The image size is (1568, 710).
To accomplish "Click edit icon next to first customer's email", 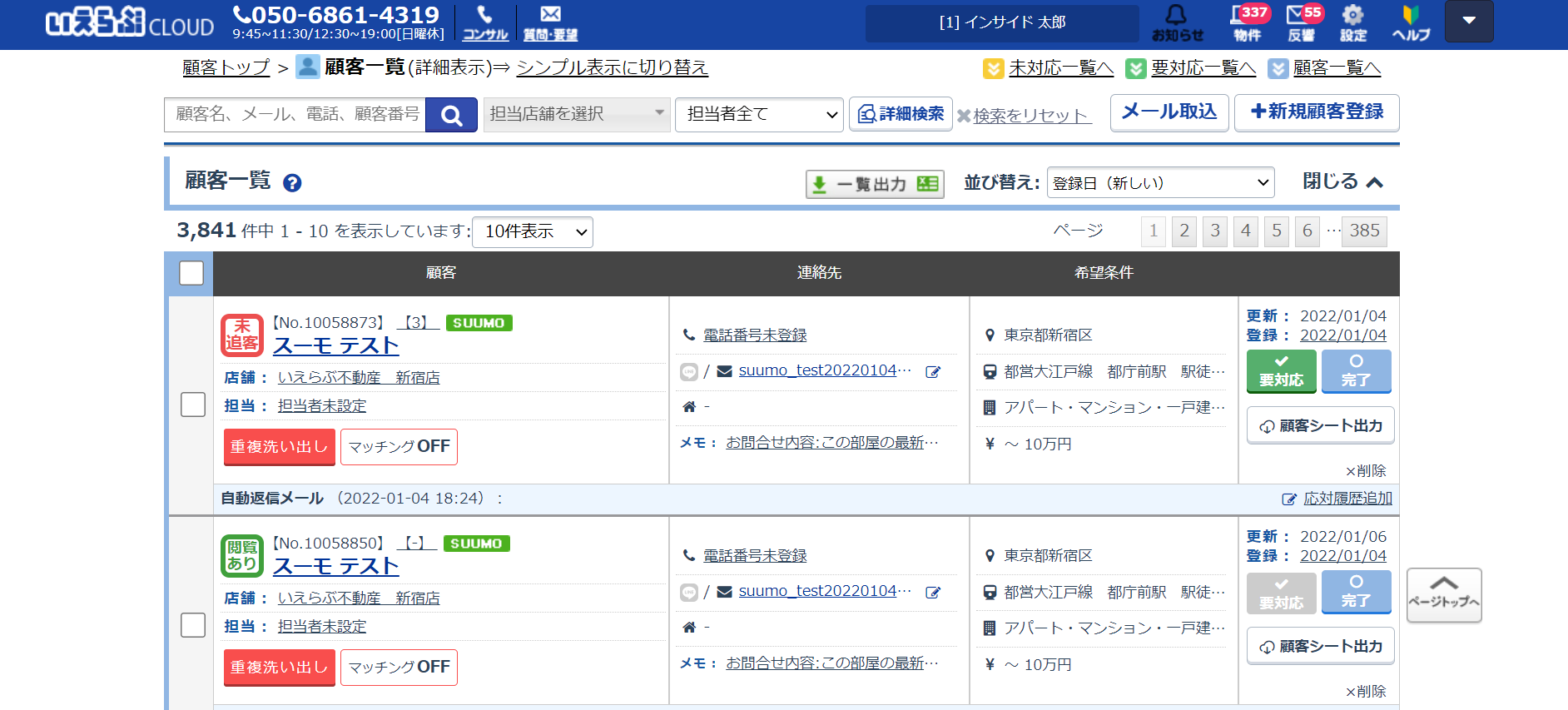I will point(933,372).
